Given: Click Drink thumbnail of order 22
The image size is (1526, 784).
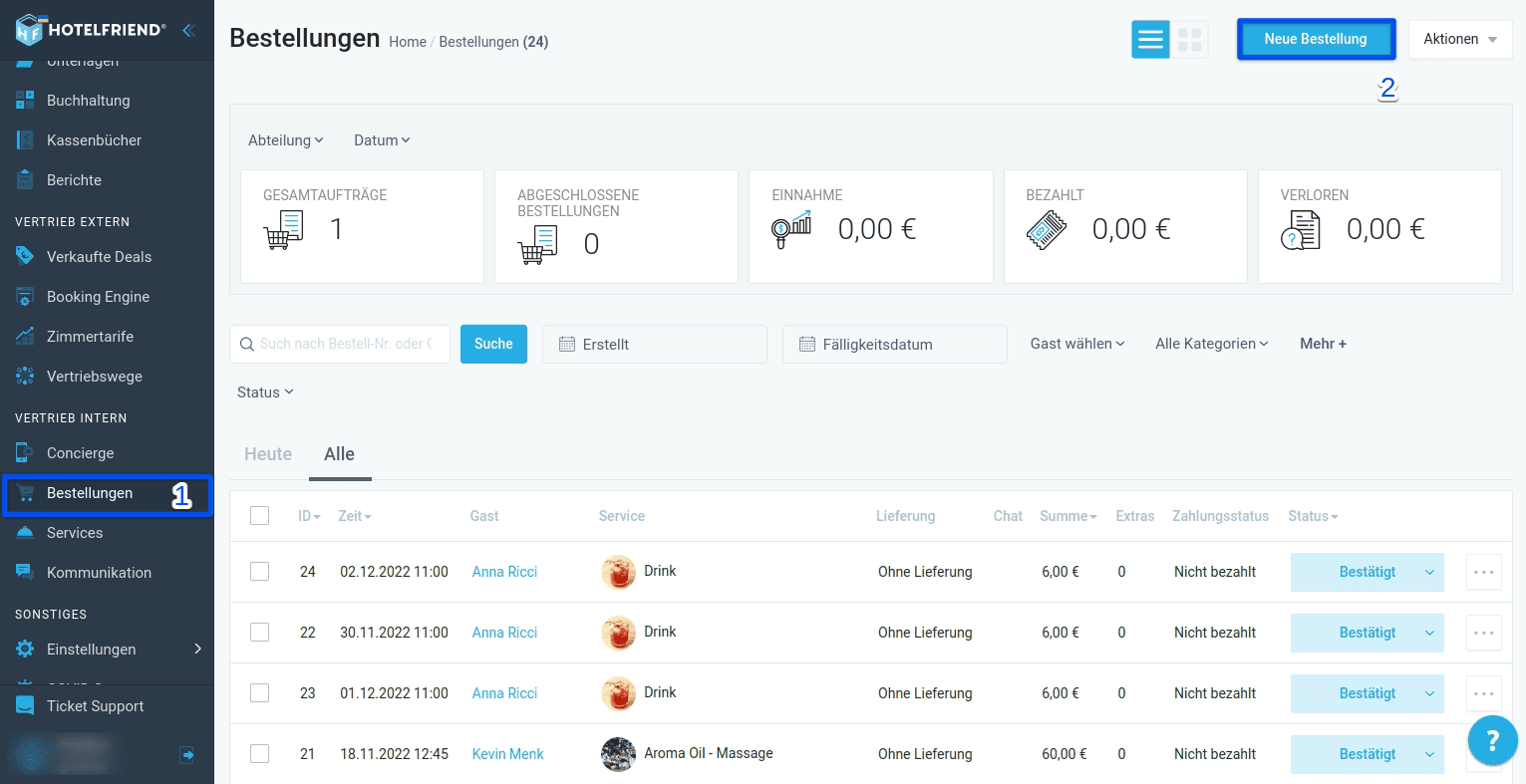Looking at the screenshot, I should [x=618, y=633].
